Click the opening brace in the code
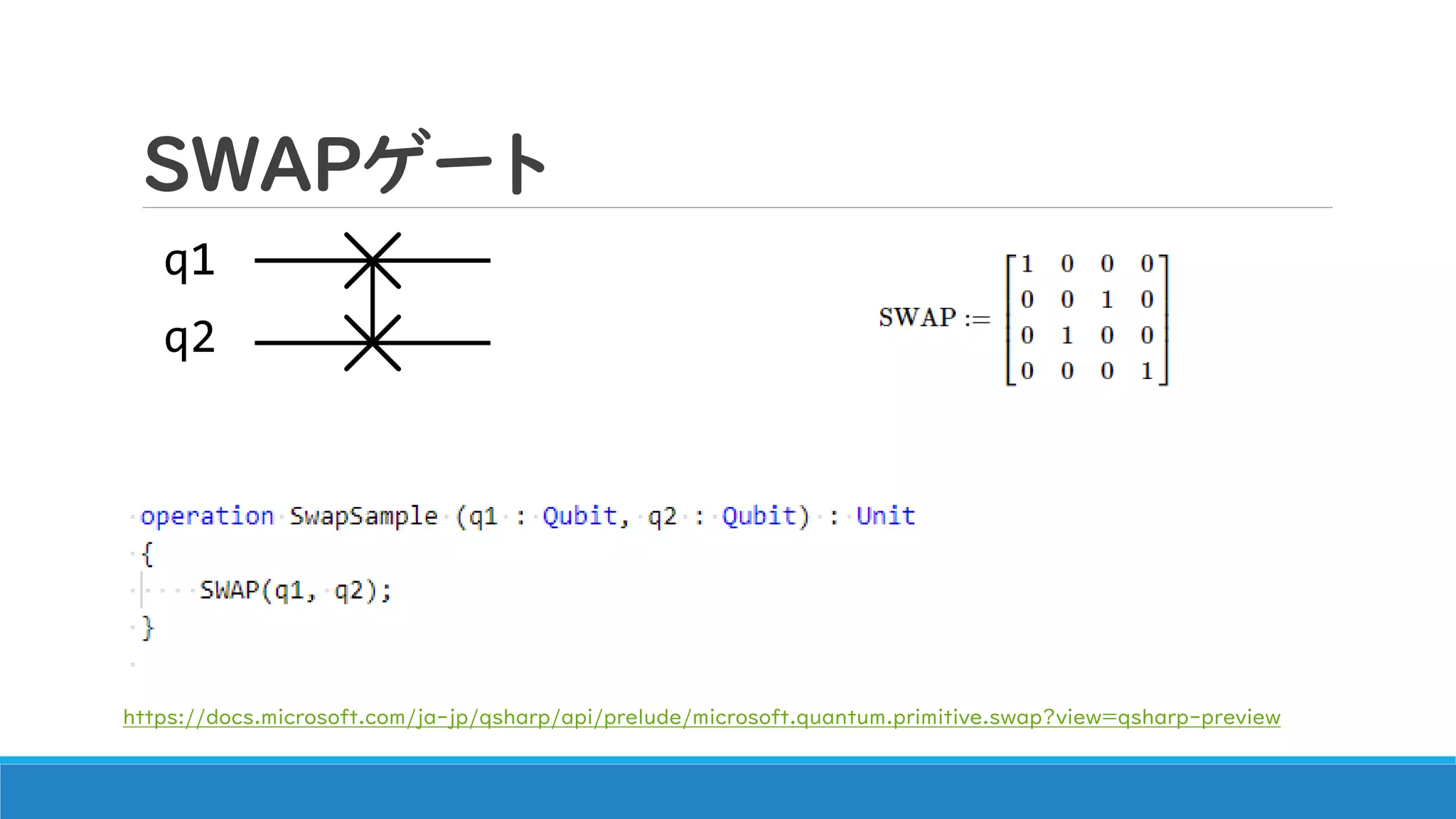Image resolution: width=1456 pixels, height=819 pixels. pos(147,554)
